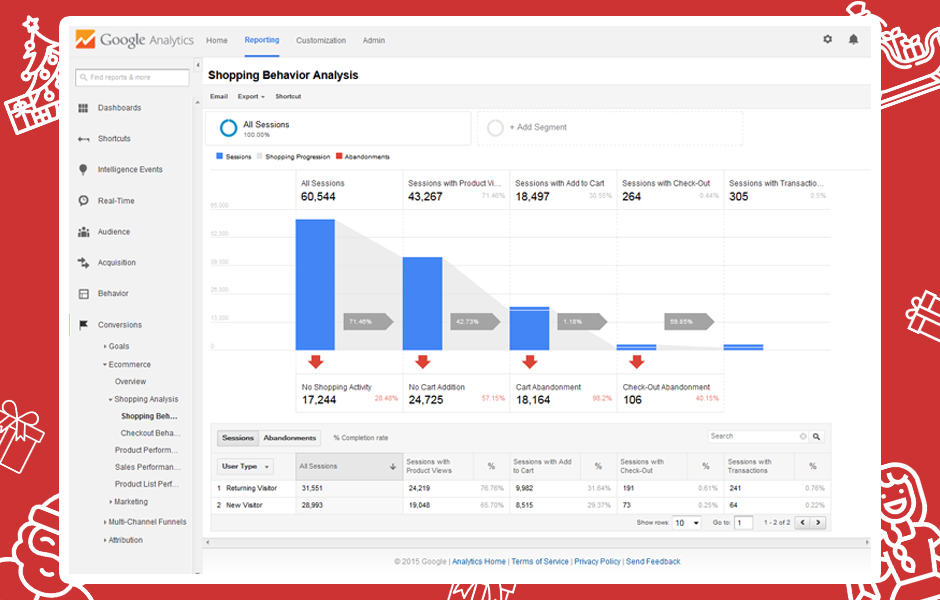The height and width of the screenshot is (600, 940).
Task: Click the red arrow above Check-Out Abandonment
Action: [637, 361]
